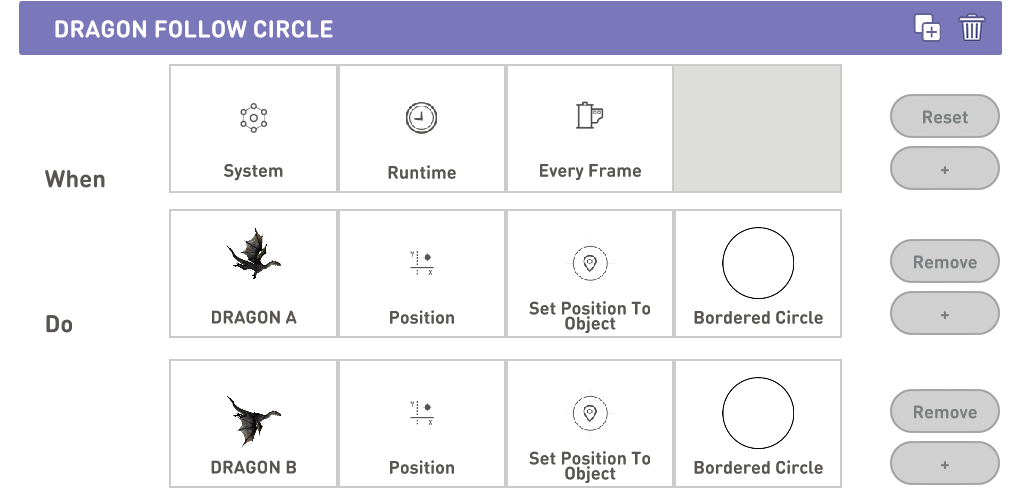Select the Runtime clock tile

coord(422,128)
